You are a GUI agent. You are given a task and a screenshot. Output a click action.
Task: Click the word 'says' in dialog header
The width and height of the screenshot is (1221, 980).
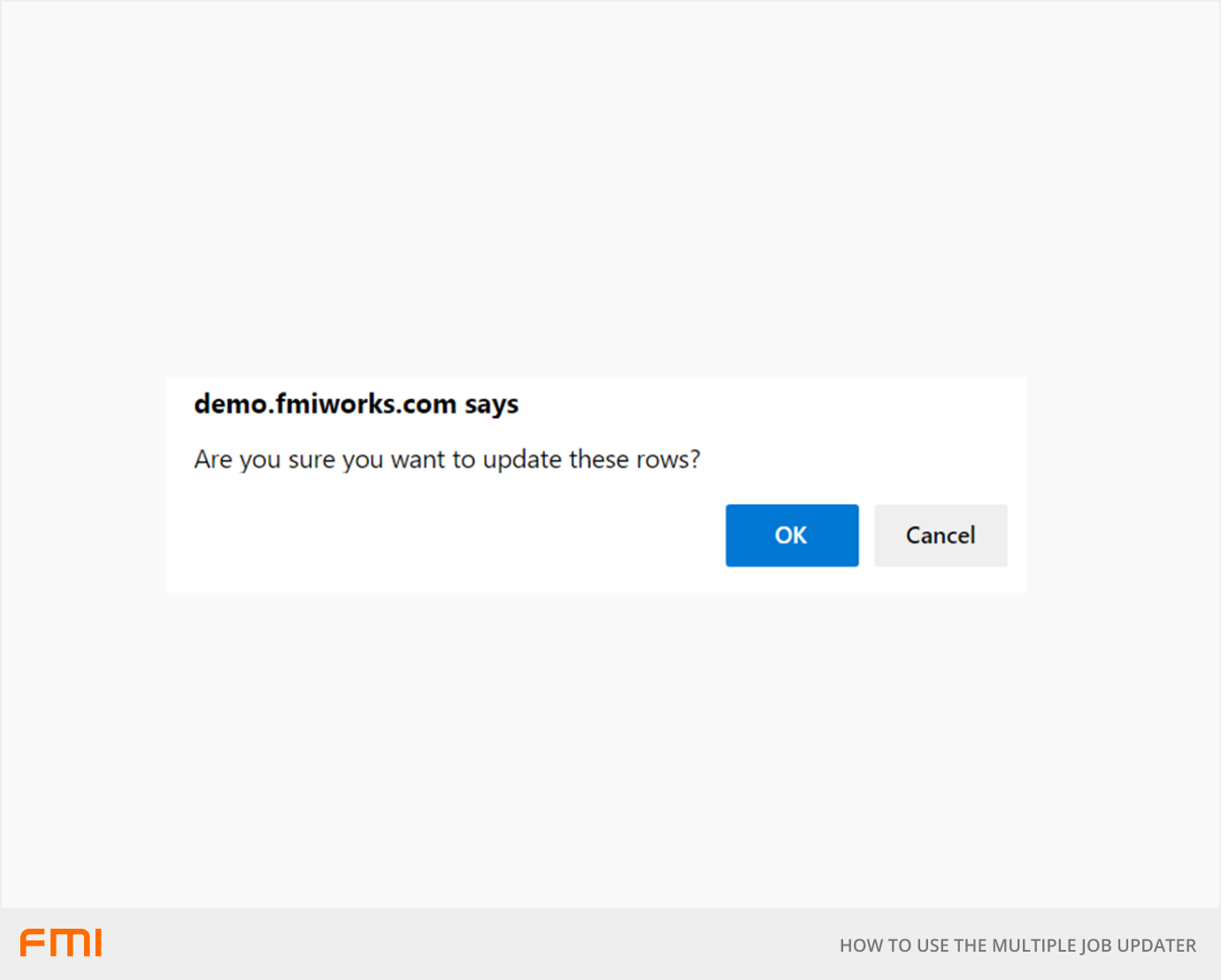pos(491,405)
